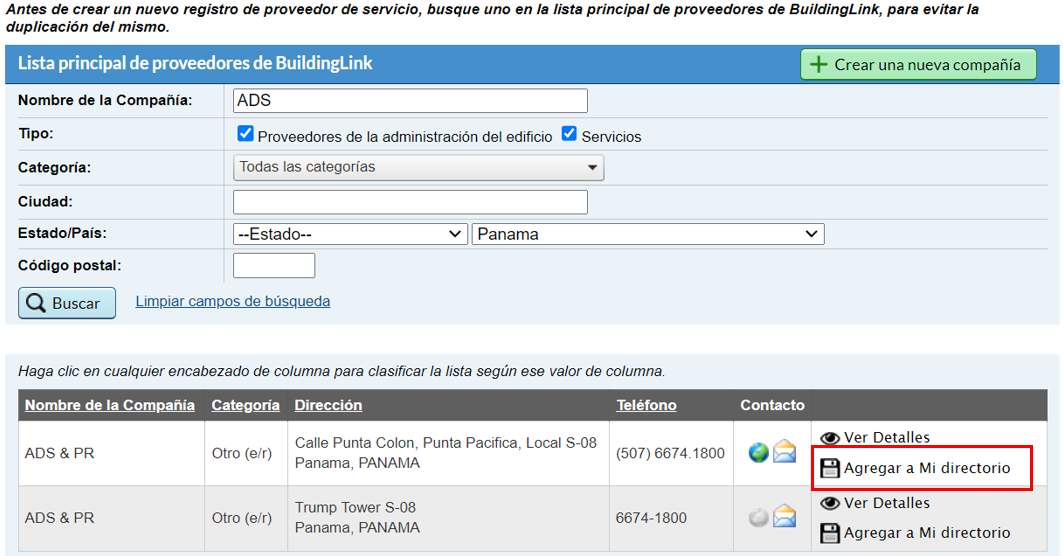Click address Calle Punta Colon, Punta Pacifica
Screen dimensions: 1063x556
pyautogui.click(x=445, y=443)
